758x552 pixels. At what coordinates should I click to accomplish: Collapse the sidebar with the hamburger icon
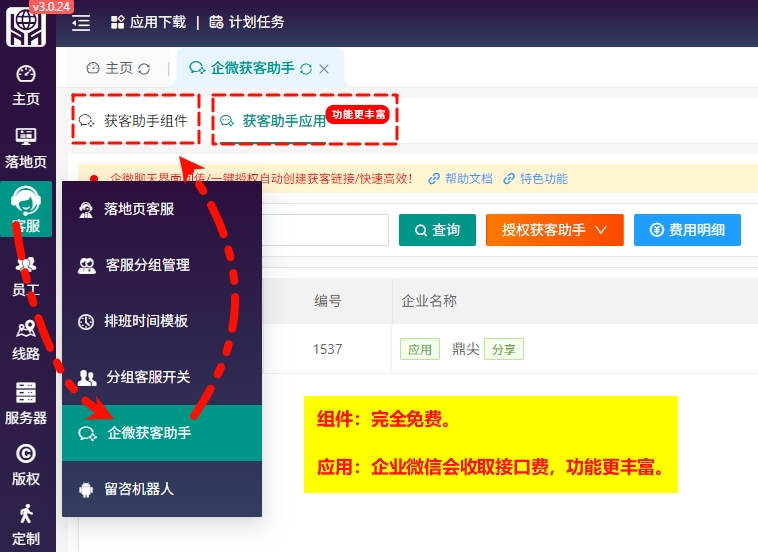pos(81,22)
